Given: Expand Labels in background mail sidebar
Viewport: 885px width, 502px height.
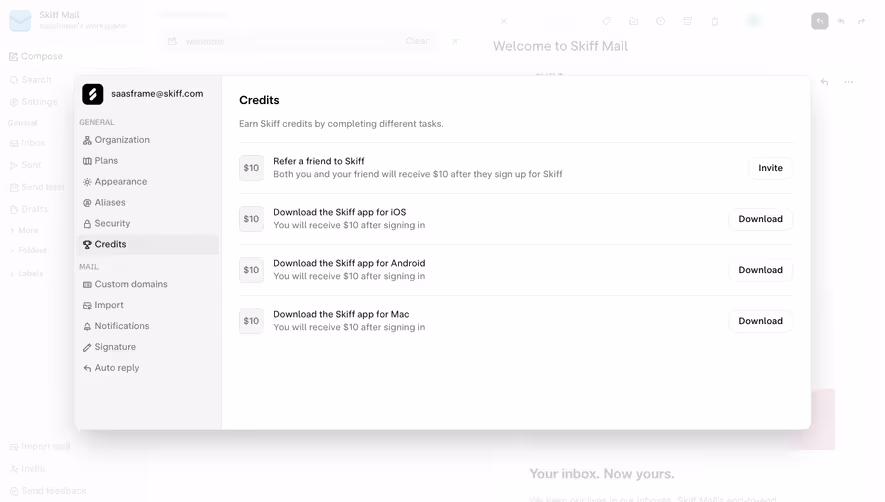Looking at the screenshot, I should pos(27,273).
